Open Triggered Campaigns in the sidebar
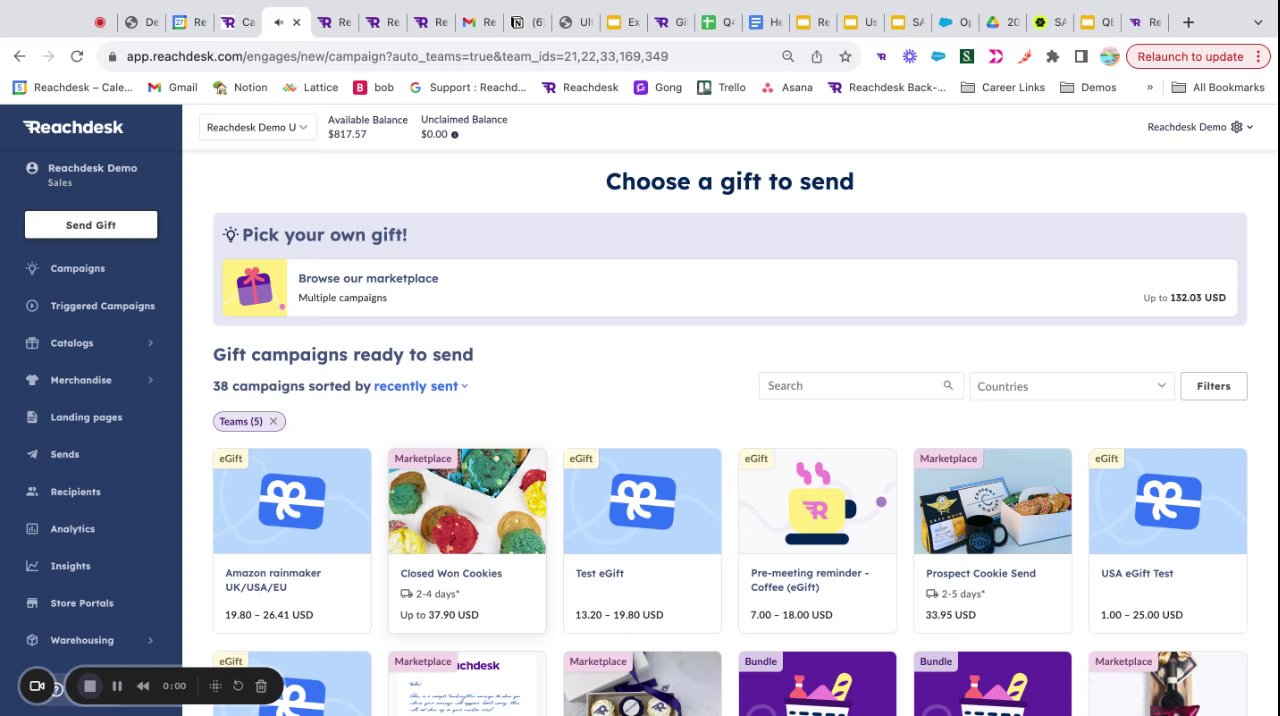1280x716 pixels. point(102,306)
